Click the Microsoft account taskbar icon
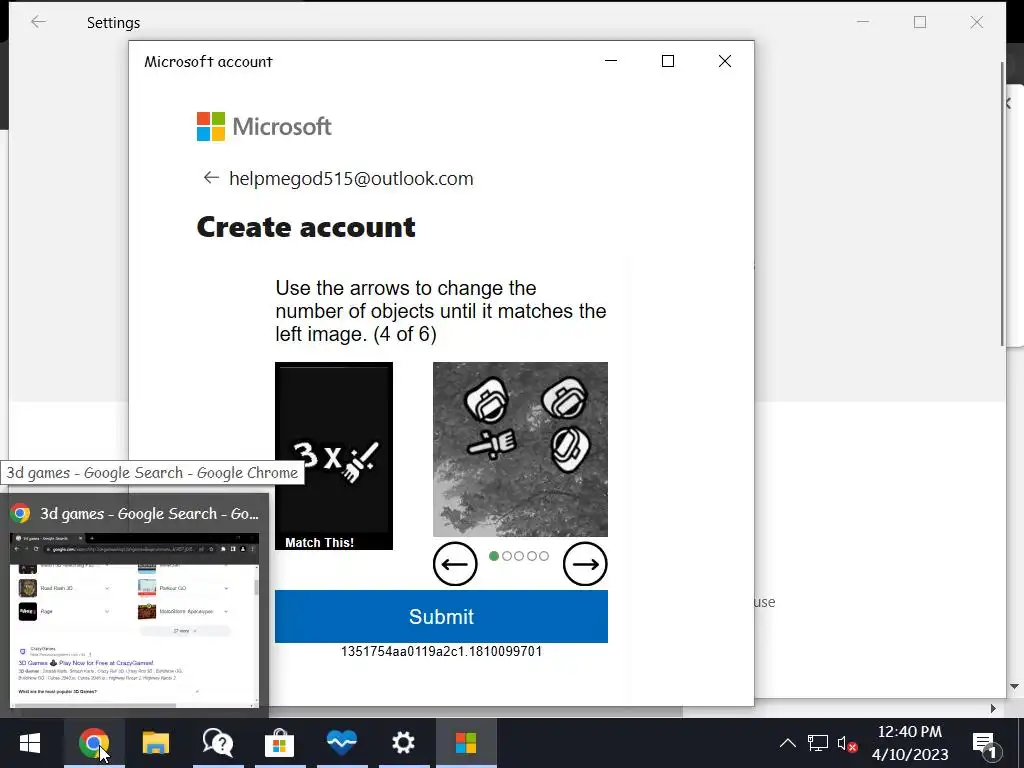Viewport: 1024px width, 768px height. (466, 743)
